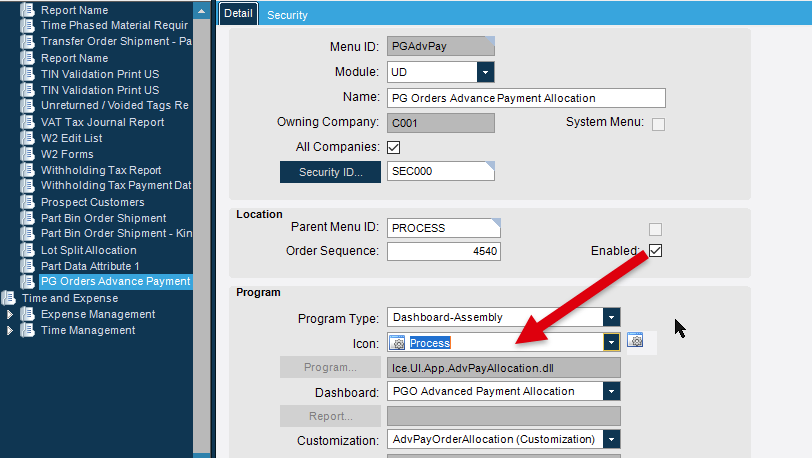Click the Time Management menu icon
This screenshot has width=812, height=458.
click(x=27, y=330)
